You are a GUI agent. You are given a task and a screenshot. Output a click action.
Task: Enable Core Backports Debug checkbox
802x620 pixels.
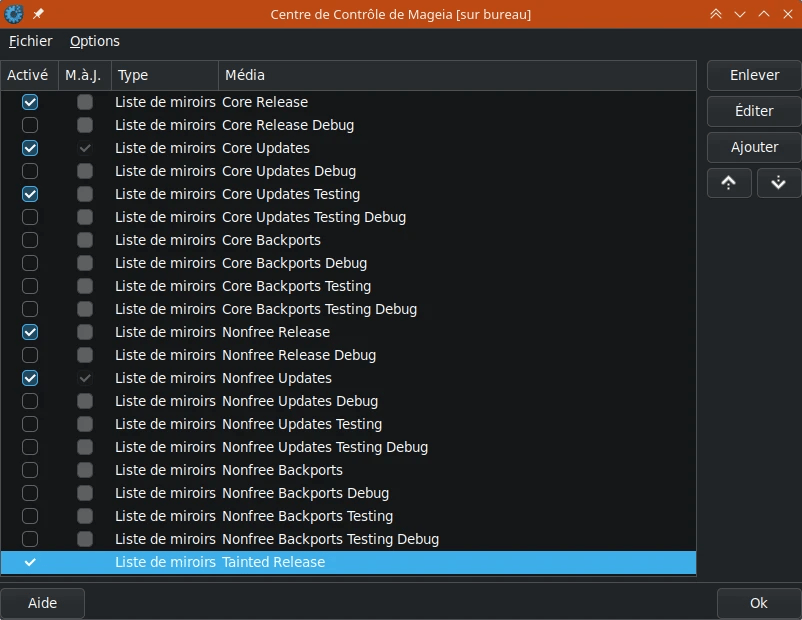pos(30,263)
